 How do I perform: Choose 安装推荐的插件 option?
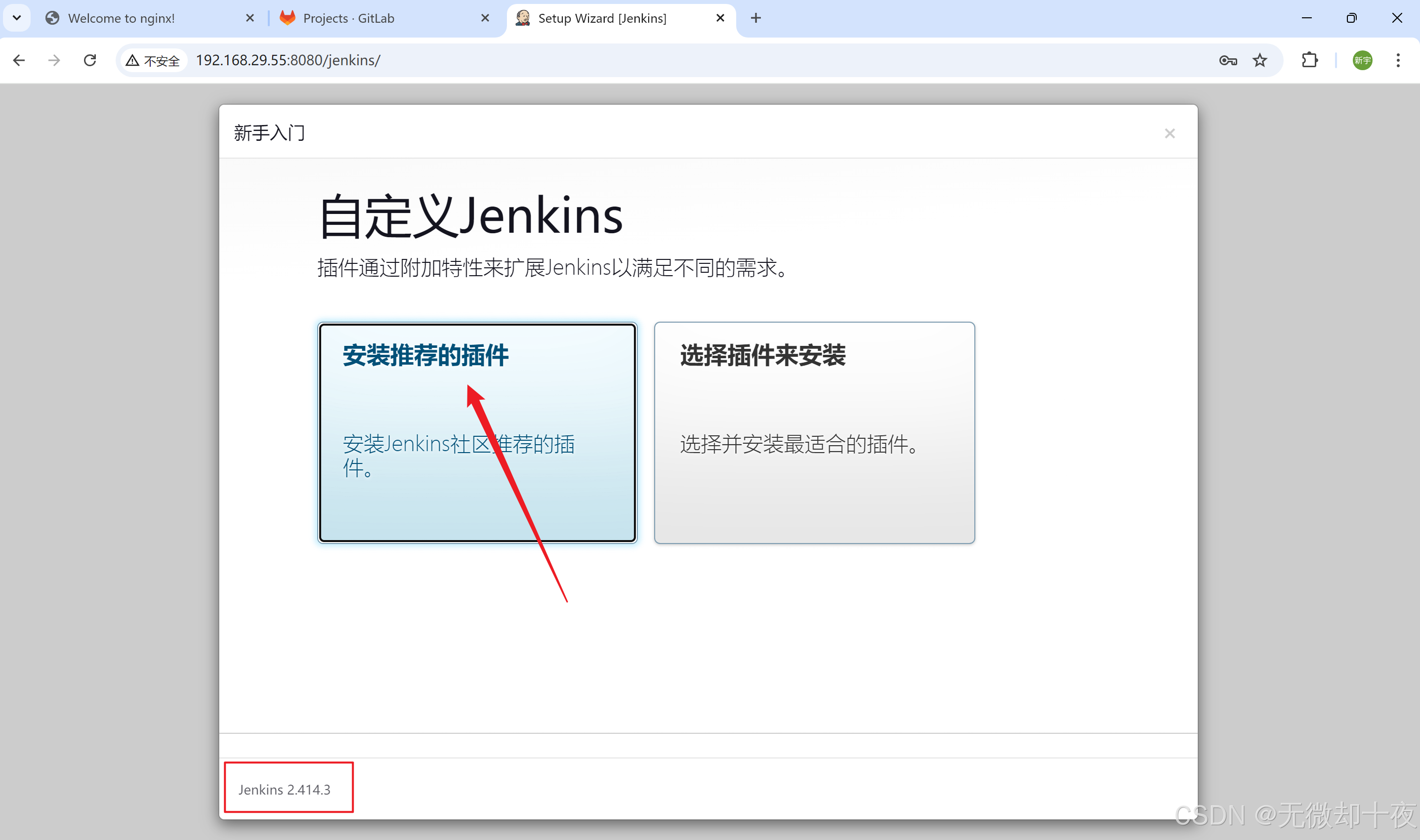click(477, 433)
